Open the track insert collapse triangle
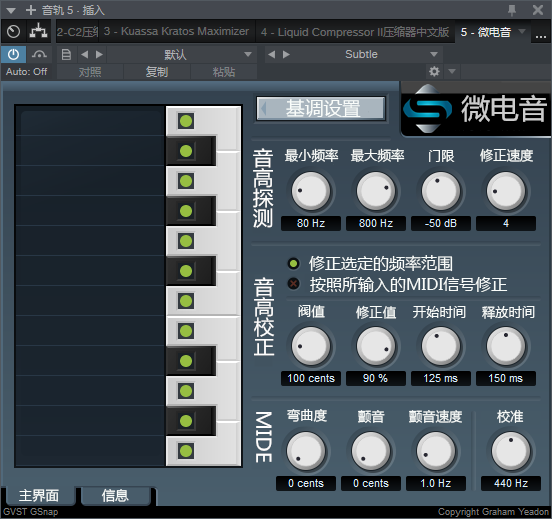This screenshot has width=552, height=519. [11, 11]
